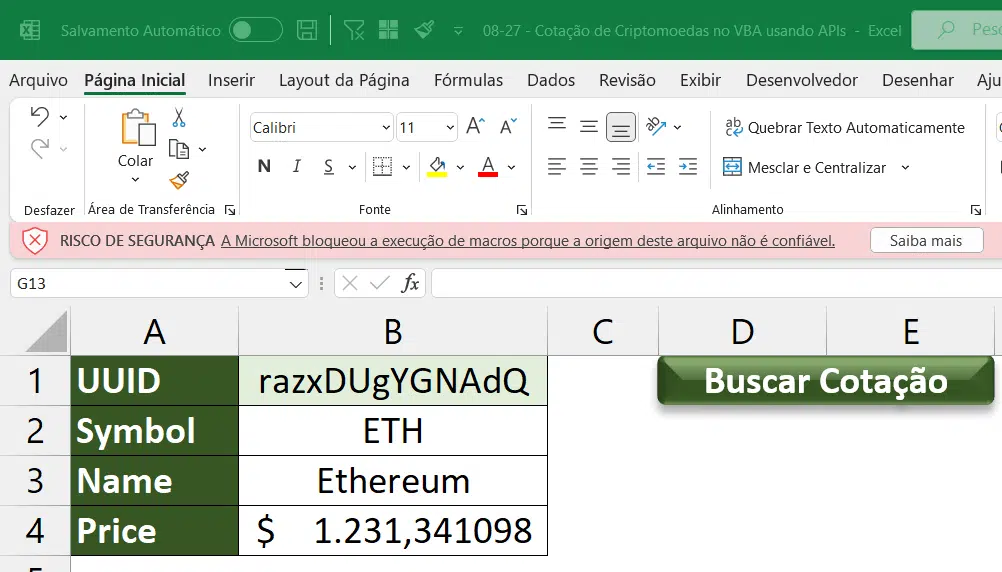Screen dimensions: 1002x572
Task: Click the Cut scissors icon
Action: 179,118
